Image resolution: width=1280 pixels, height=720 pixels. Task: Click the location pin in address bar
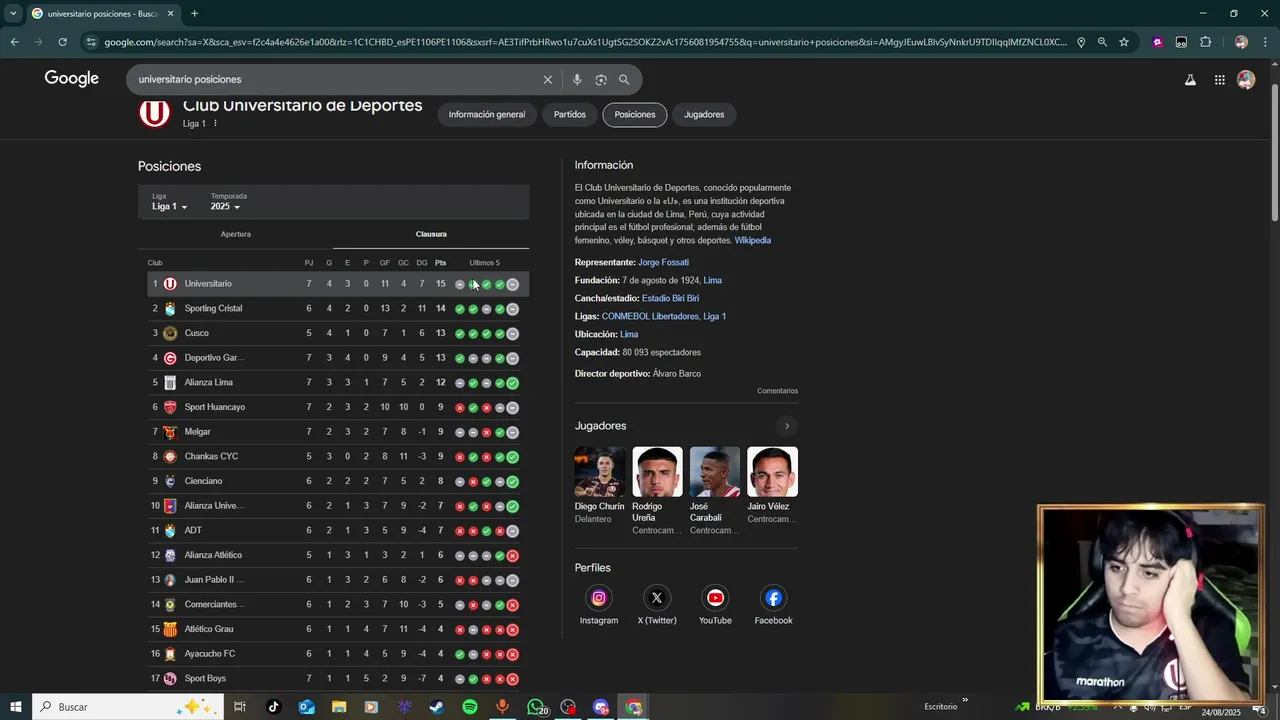(1081, 42)
